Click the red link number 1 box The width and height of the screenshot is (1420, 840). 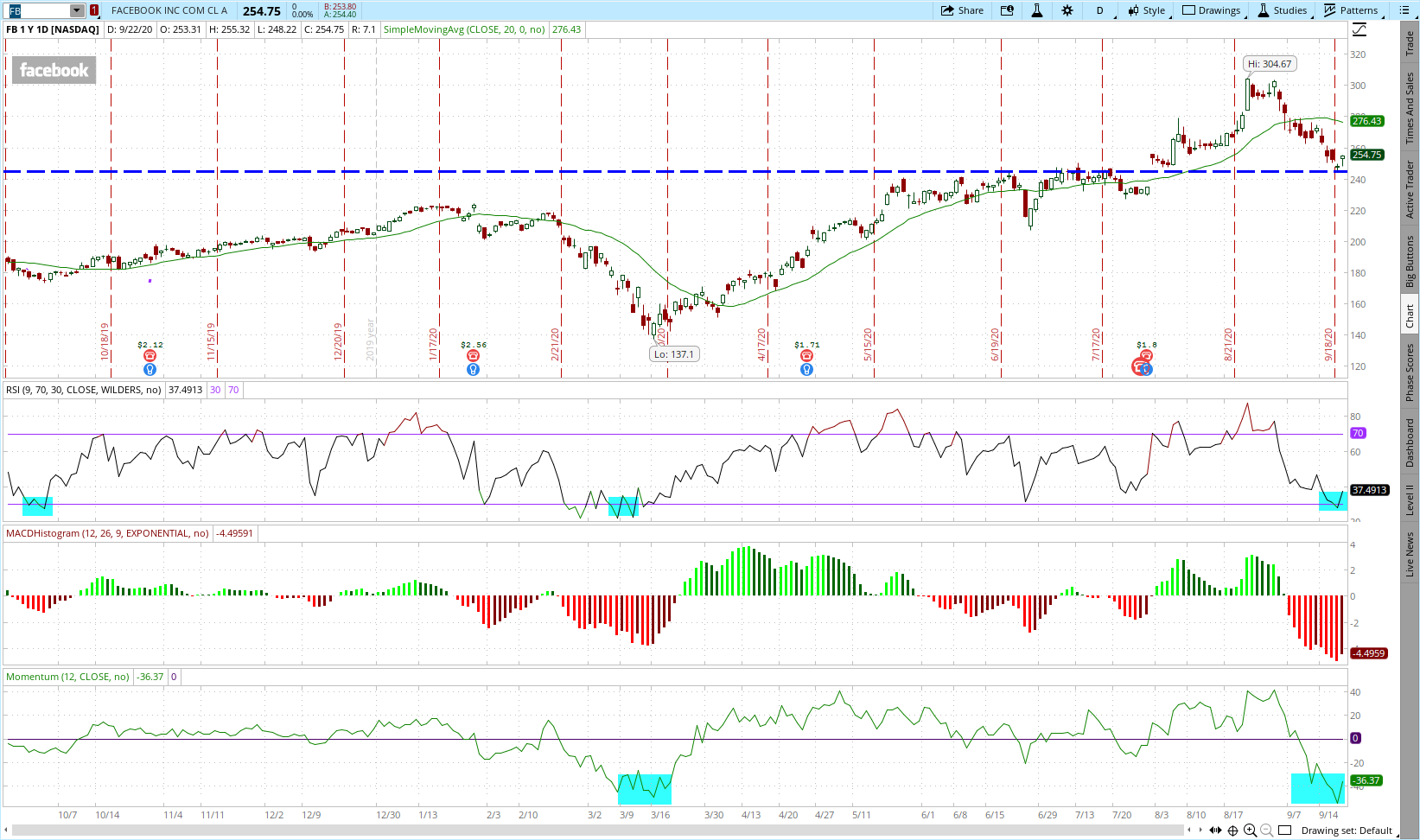(x=94, y=10)
